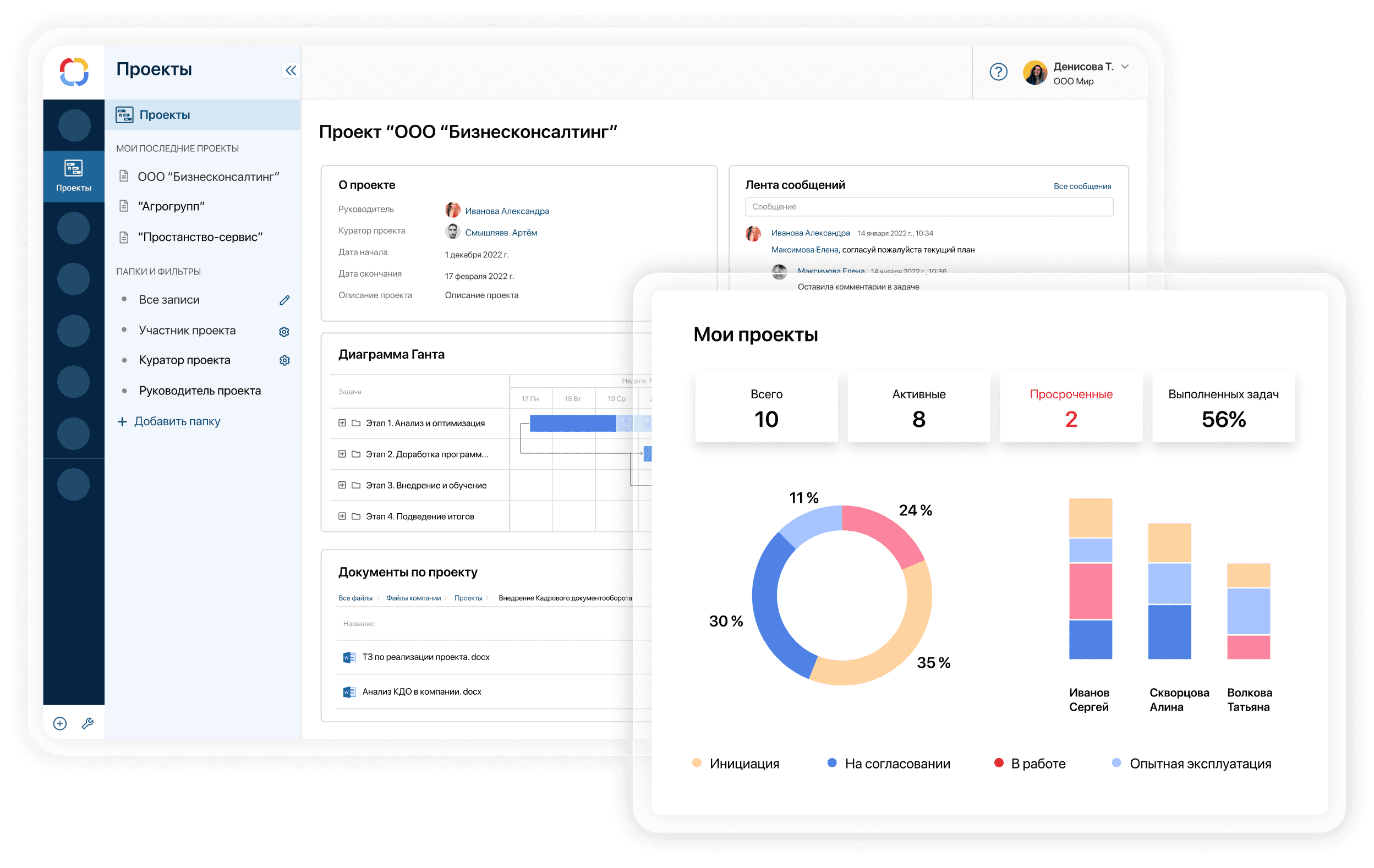Expand Этап 2. Доработка программ...
Screen dimensions: 1374x868
point(342,454)
